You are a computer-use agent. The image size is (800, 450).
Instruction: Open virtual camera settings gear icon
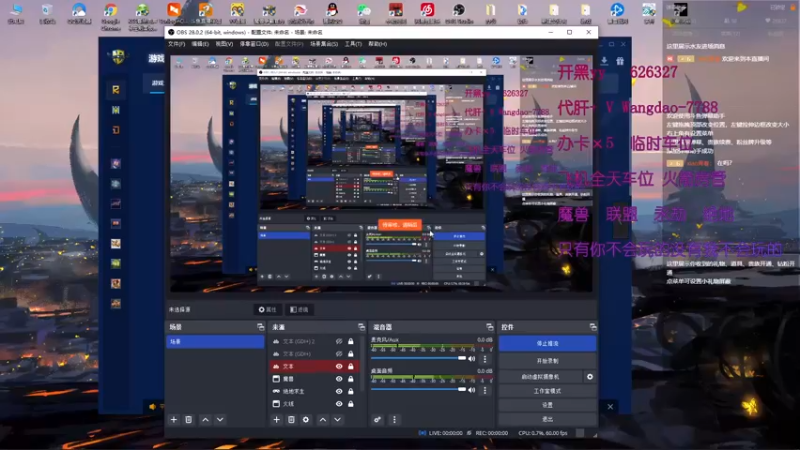pos(590,377)
